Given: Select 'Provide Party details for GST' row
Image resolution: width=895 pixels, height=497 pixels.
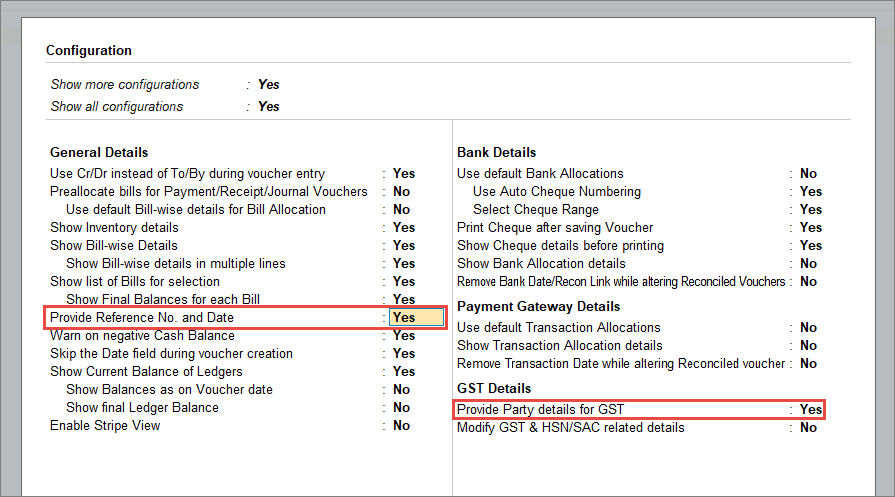Looking at the screenshot, I should pyautogui.click(x=640, y=410).
